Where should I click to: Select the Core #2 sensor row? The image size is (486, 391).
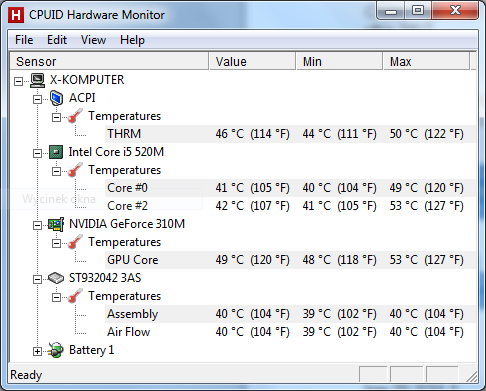[x=290, y=206]
